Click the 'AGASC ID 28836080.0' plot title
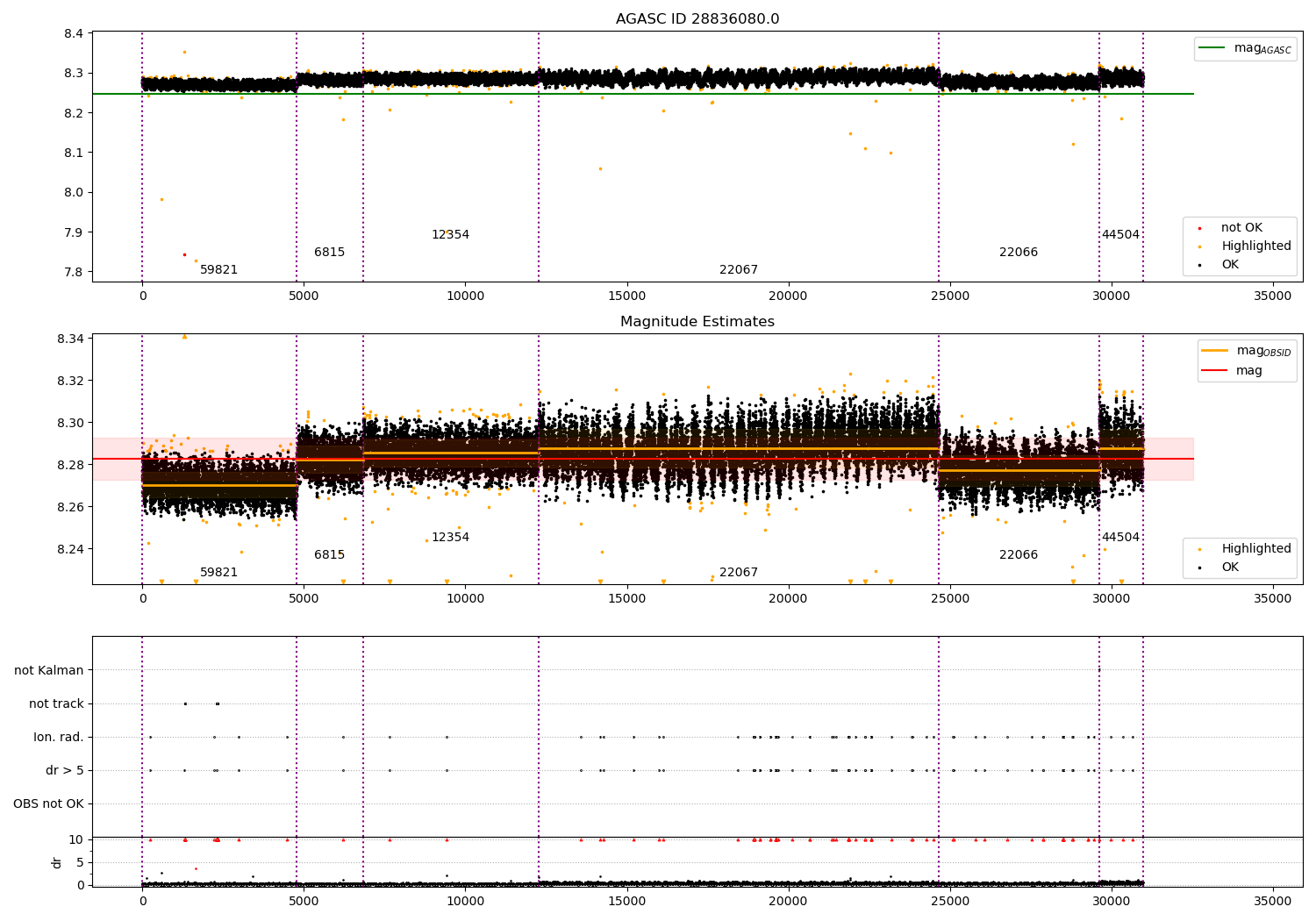This screenshot has height=921, width=1316. click(x=697, y=19)
